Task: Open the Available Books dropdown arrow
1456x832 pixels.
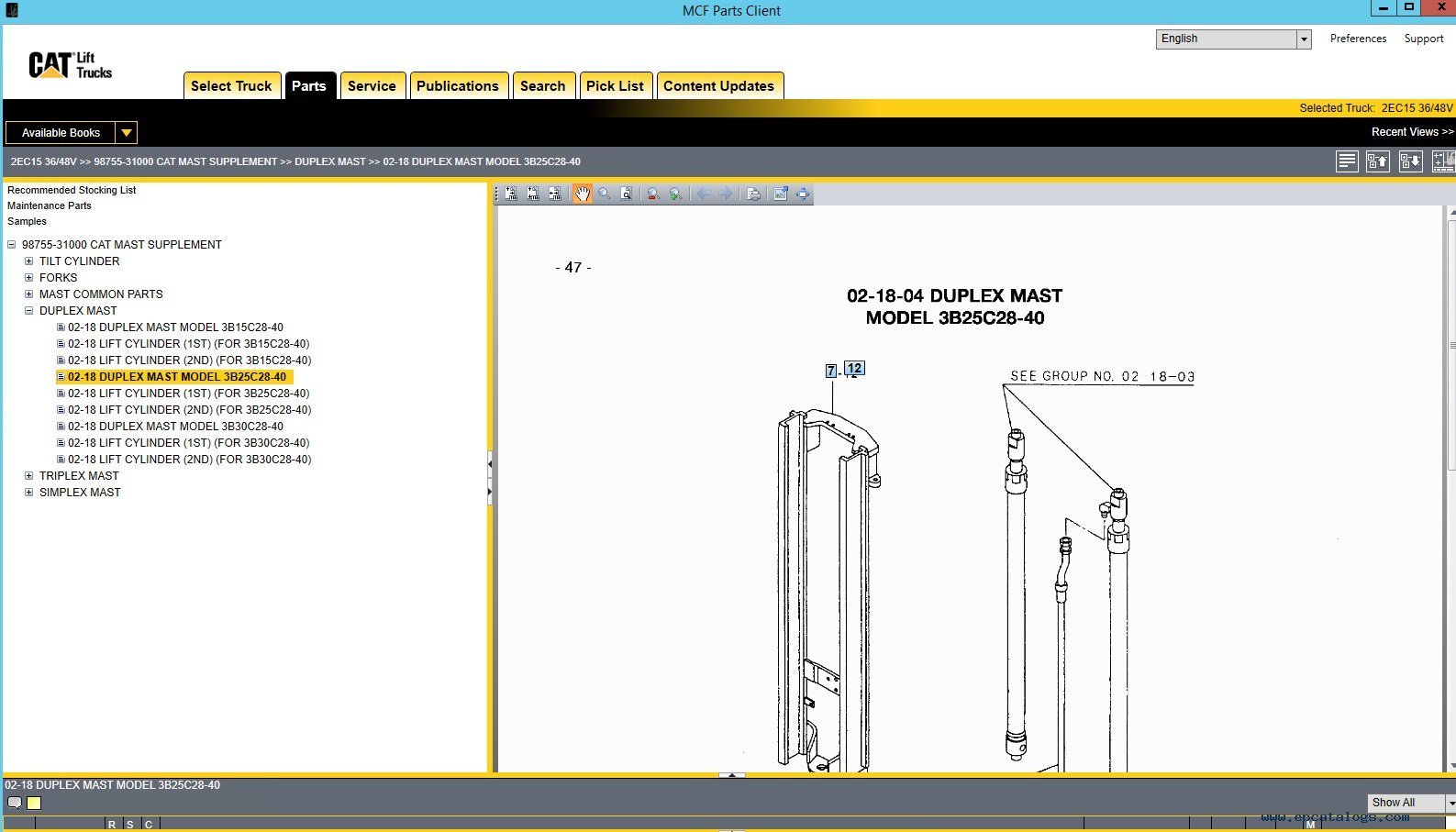Action: click(127, 133)
